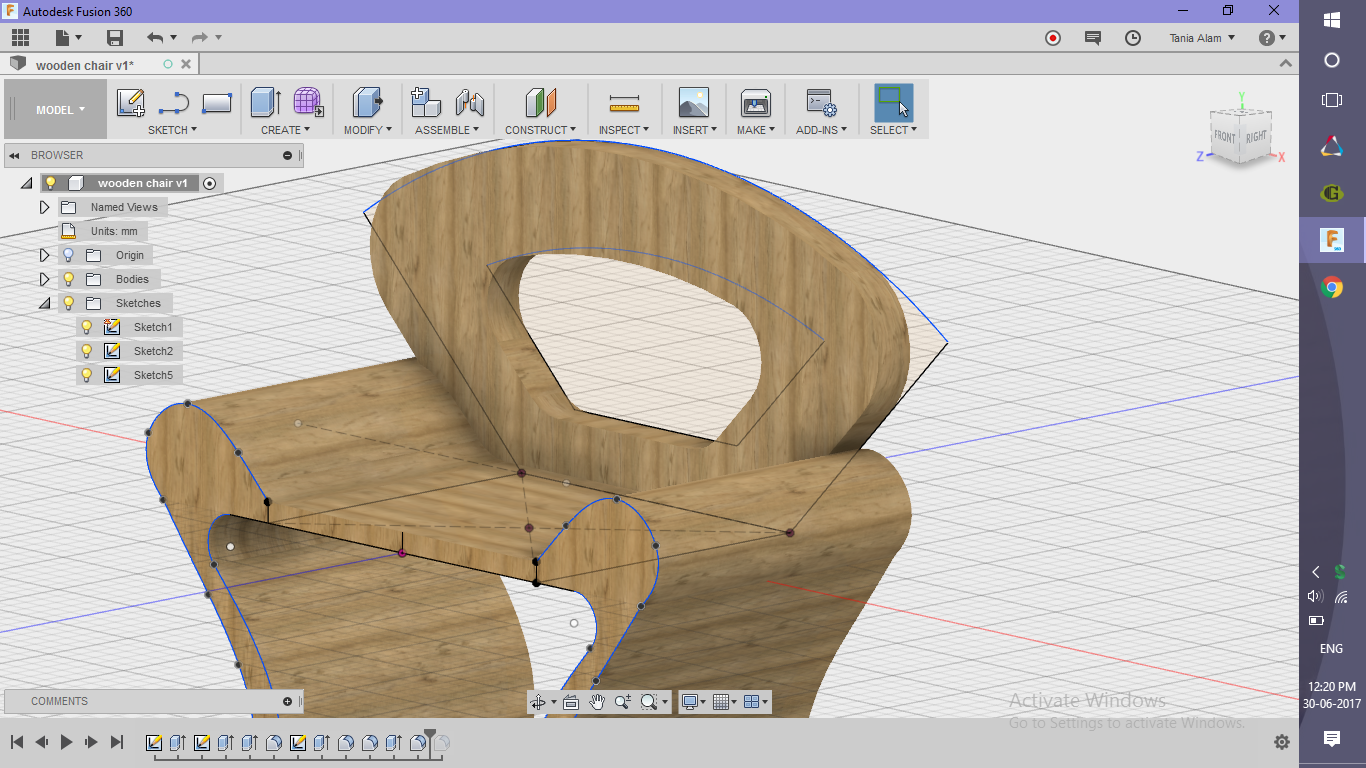The width and height of the screenshot is (1366, 768).
Task: Open the Tania Alam account dropdown
Action: pos(1202,38)
